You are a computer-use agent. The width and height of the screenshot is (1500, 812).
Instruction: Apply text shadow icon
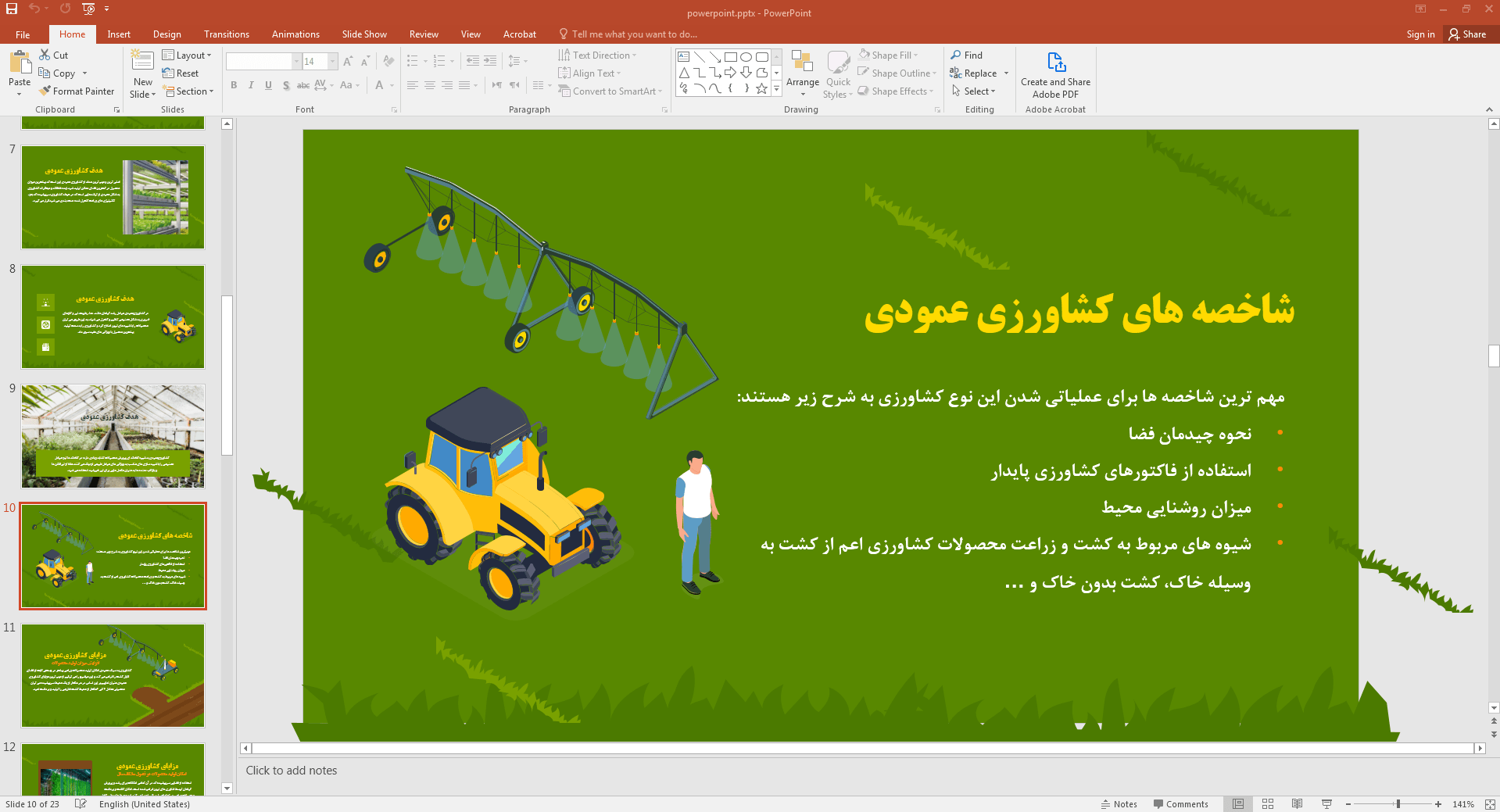click(x=286, y=85)
